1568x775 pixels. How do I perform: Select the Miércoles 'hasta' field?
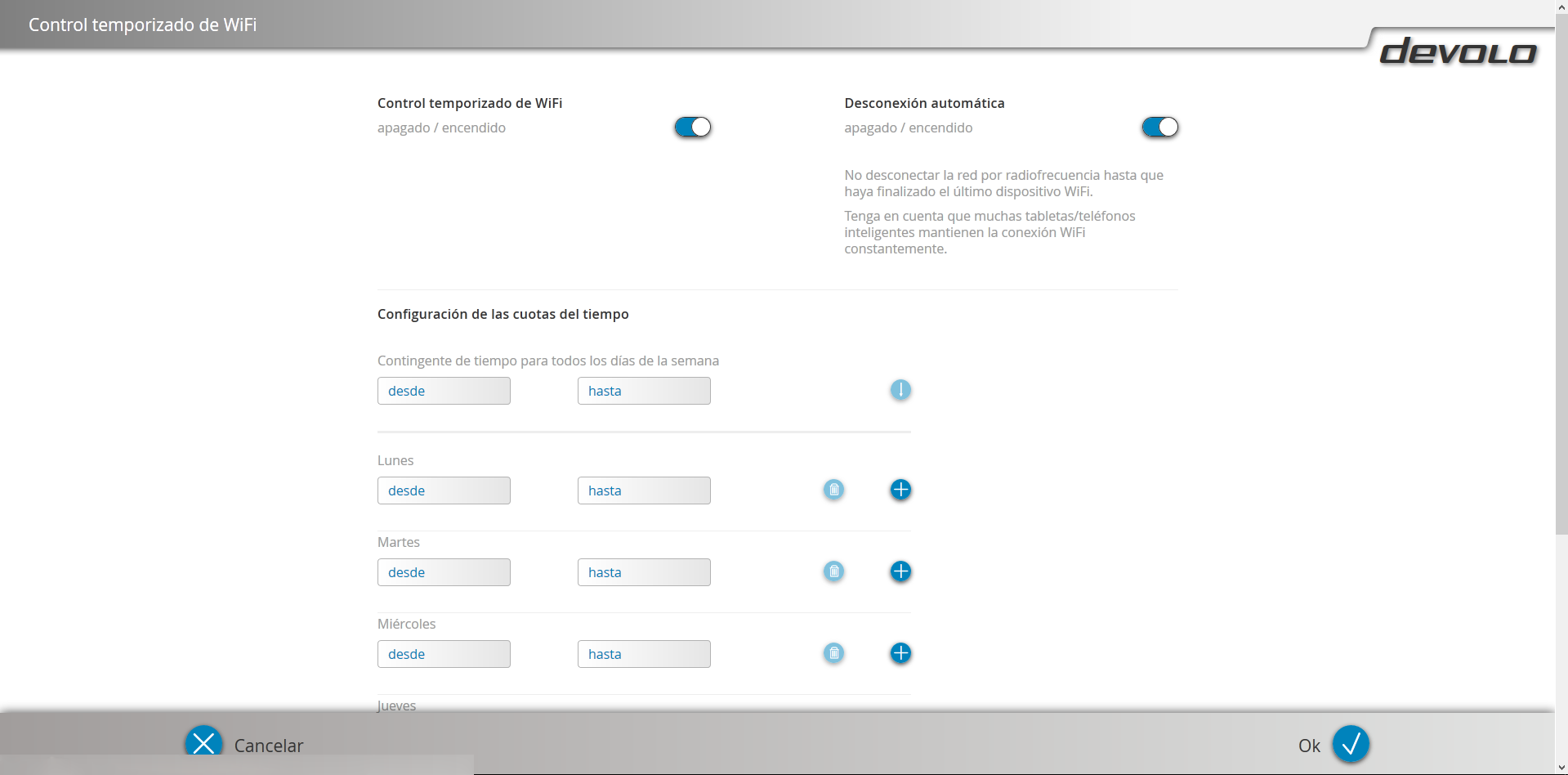(x=644, y=654)
